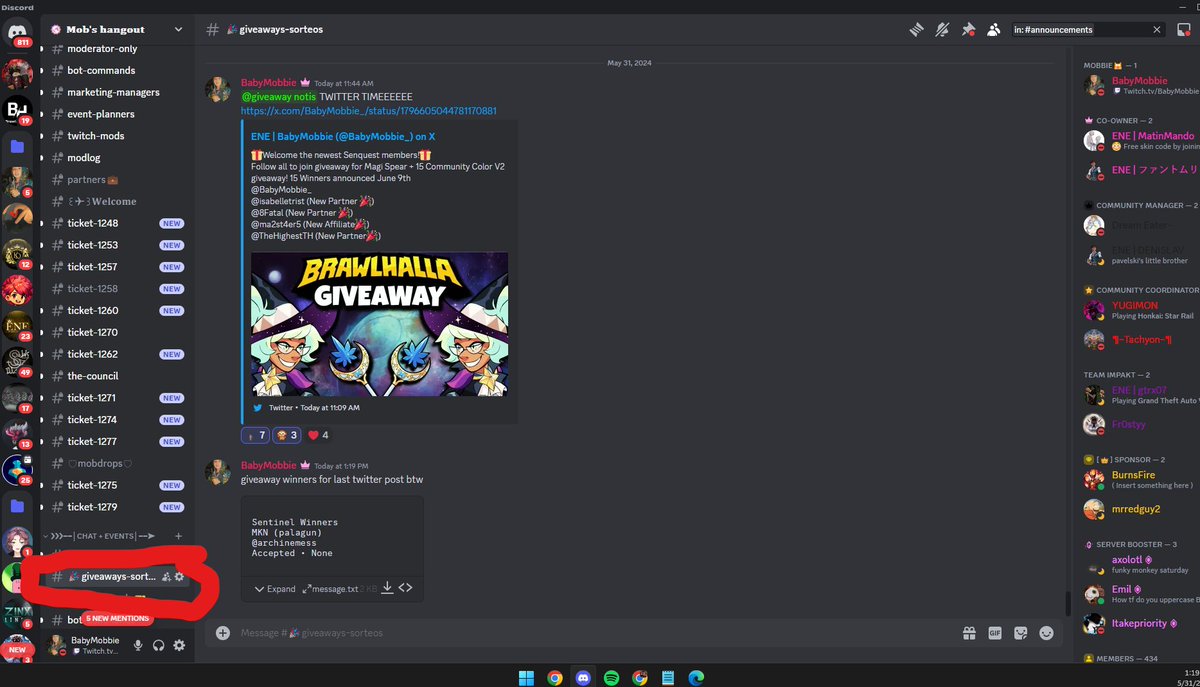Open the GIF picker

click(x=995, y=633)
